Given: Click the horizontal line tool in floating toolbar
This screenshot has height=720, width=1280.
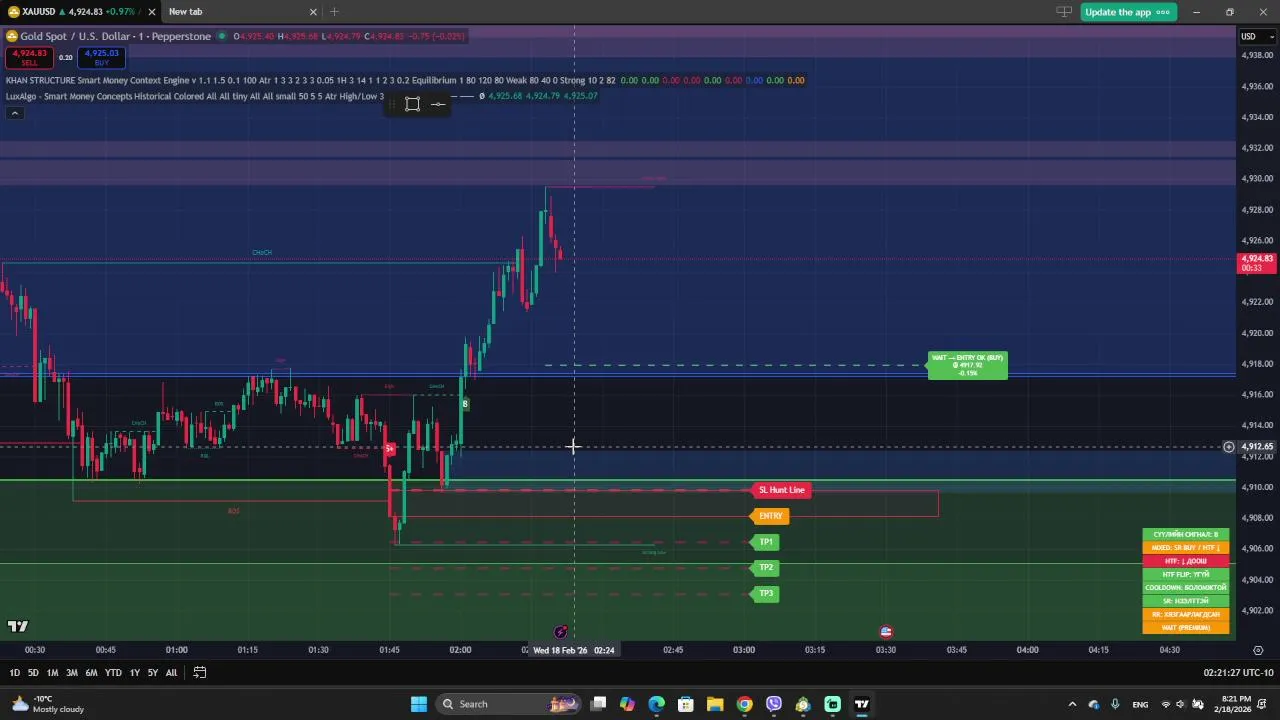Looking at the screenshot, I should (438, 104).
